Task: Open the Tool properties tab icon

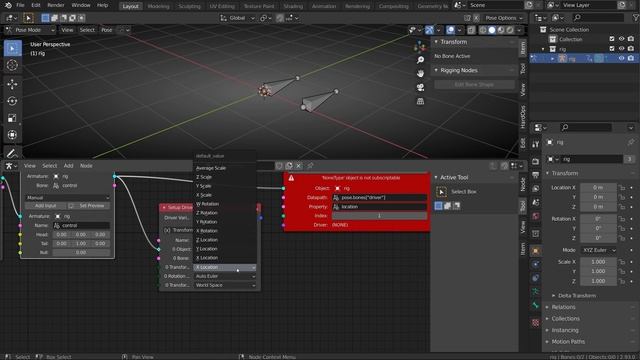Action: coord(536,144)
